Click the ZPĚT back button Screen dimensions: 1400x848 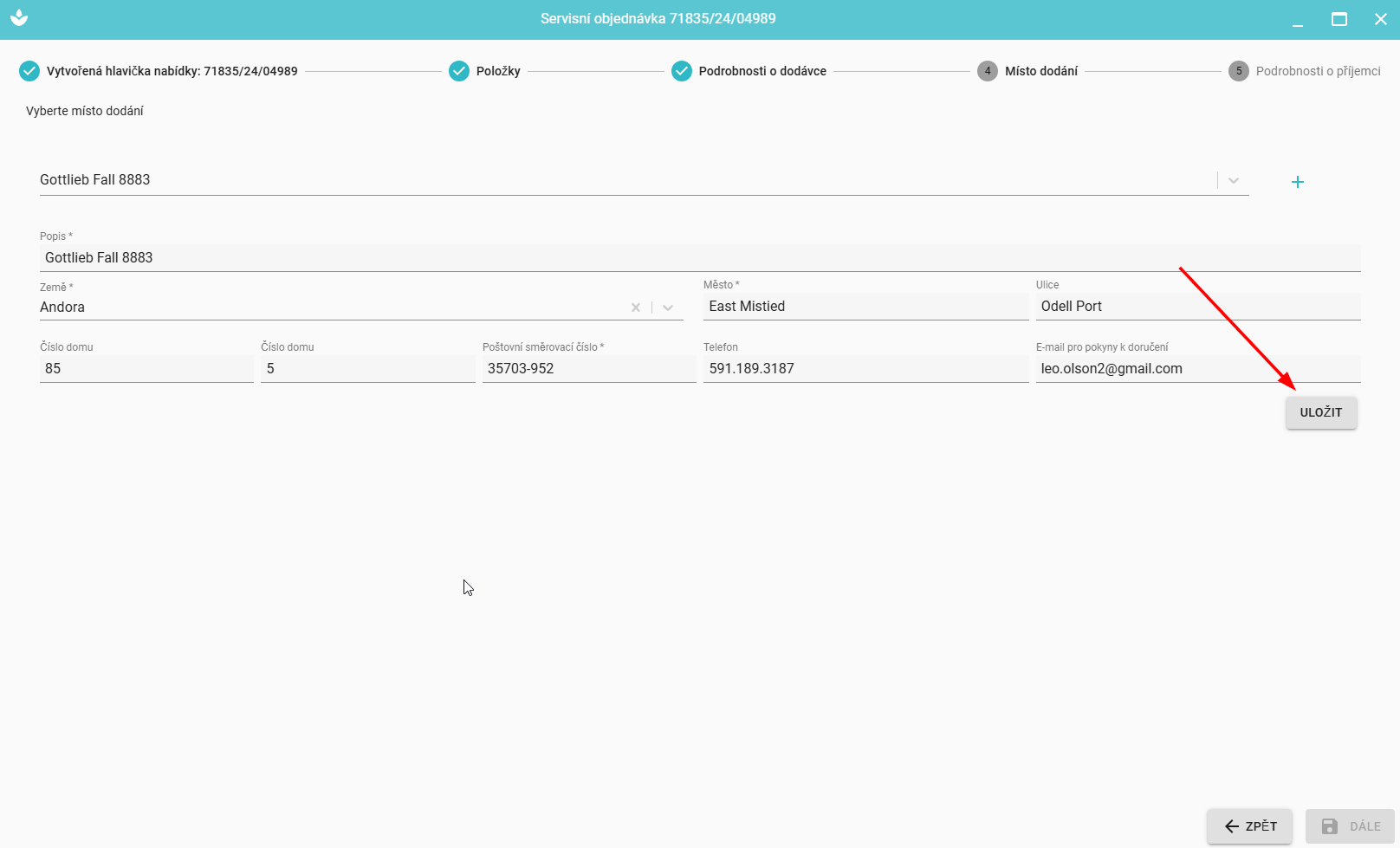(x=1249, y=826)
